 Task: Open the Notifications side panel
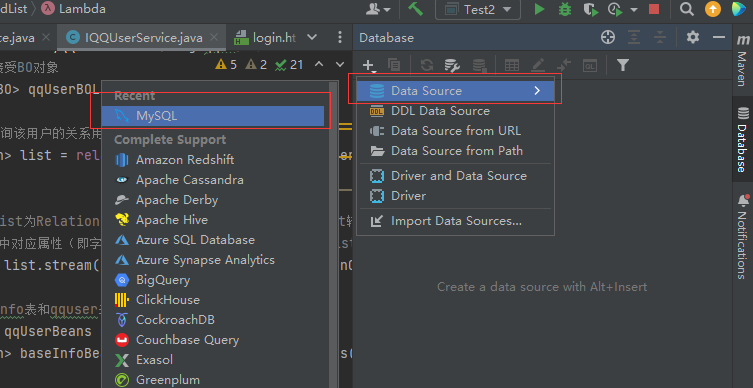[x=742, y=236]
